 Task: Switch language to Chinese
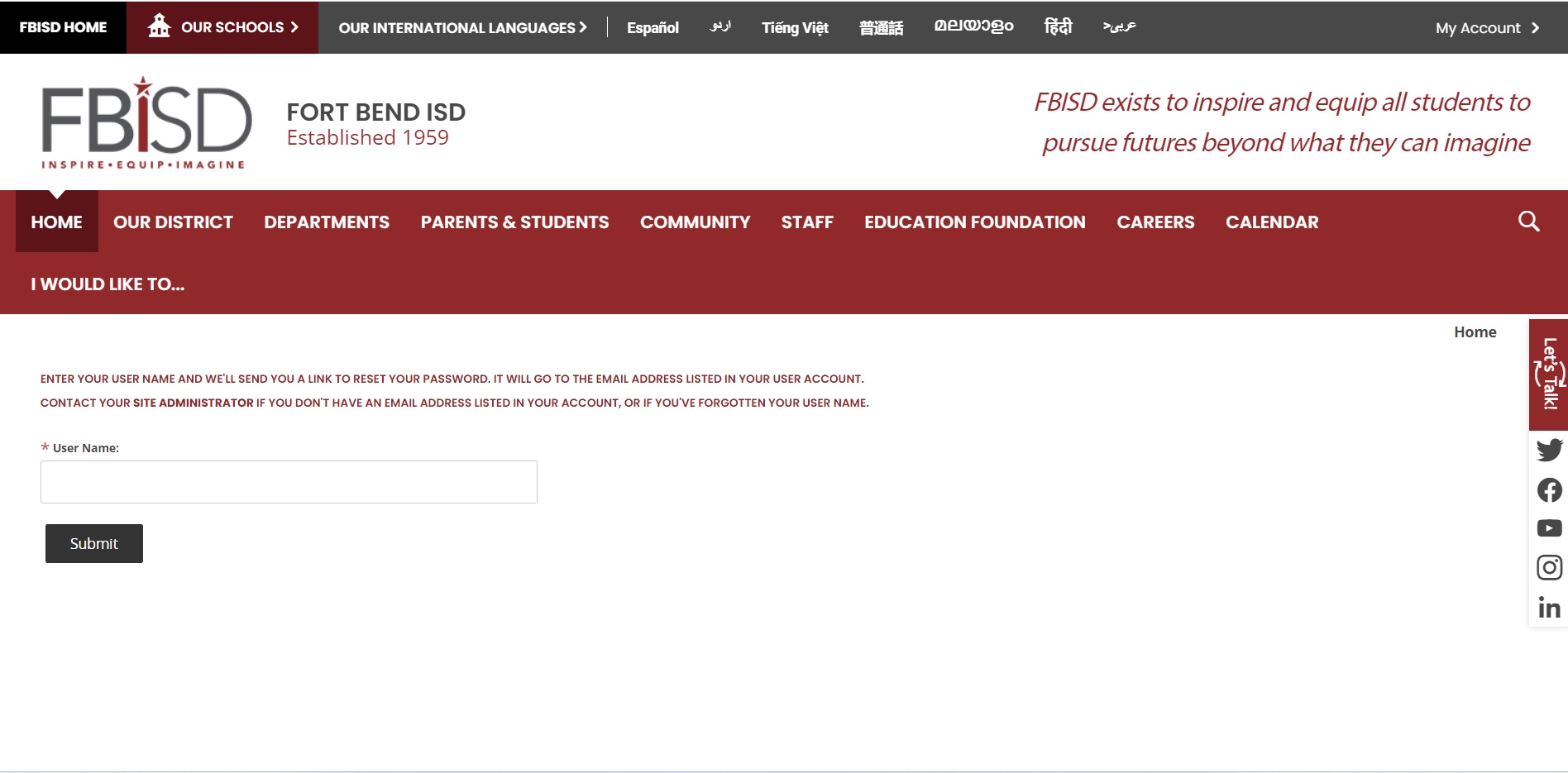click(x=881, y=28)
